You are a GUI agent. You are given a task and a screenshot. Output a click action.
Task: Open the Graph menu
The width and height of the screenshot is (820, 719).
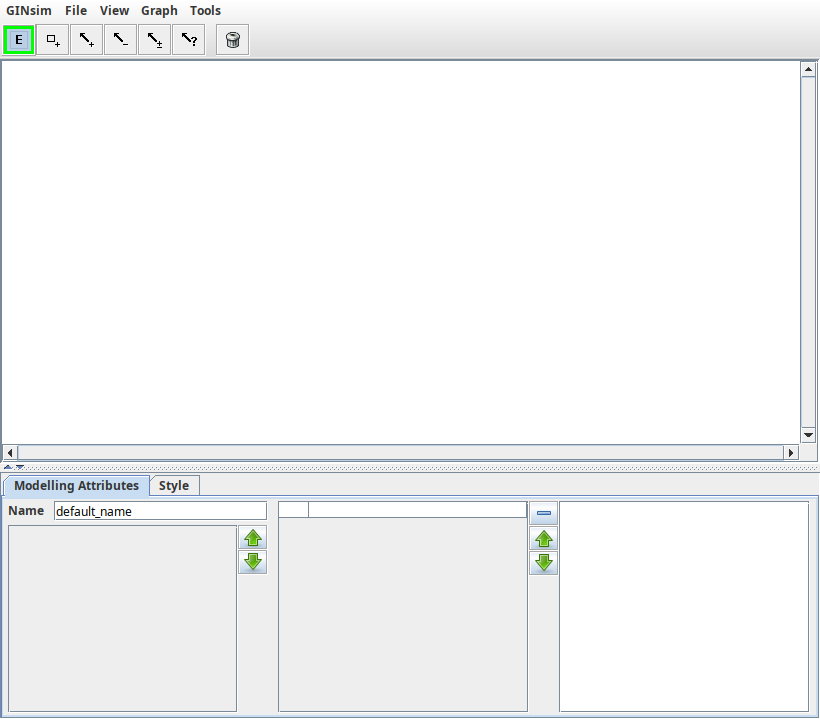coord(159,10)
